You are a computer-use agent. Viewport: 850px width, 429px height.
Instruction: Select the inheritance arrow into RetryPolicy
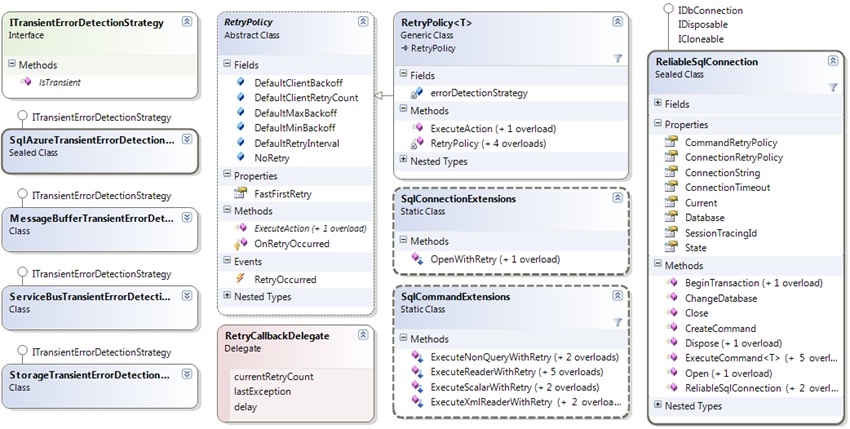(384, 95)
